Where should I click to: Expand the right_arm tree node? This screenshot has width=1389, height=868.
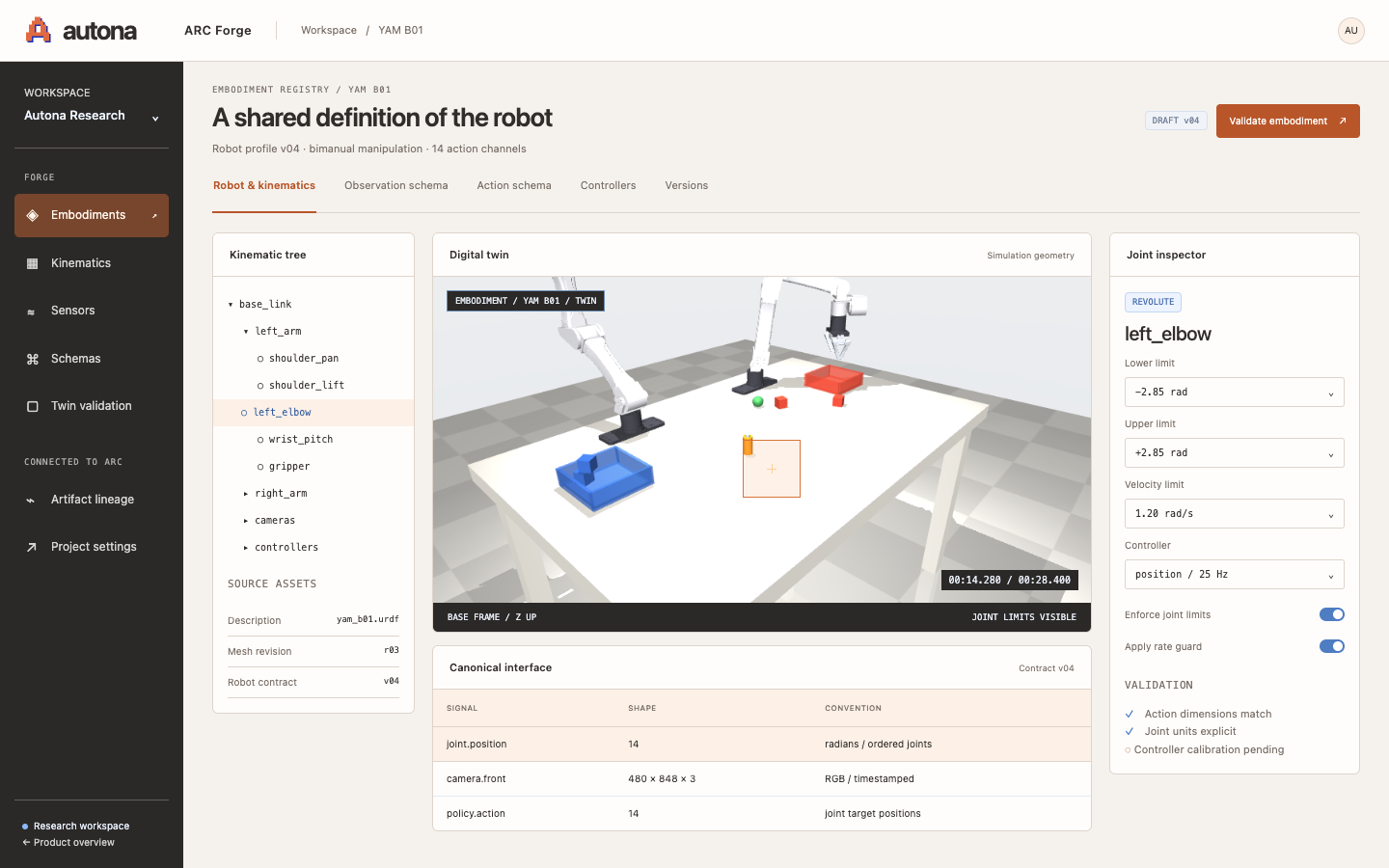[246, 494]
